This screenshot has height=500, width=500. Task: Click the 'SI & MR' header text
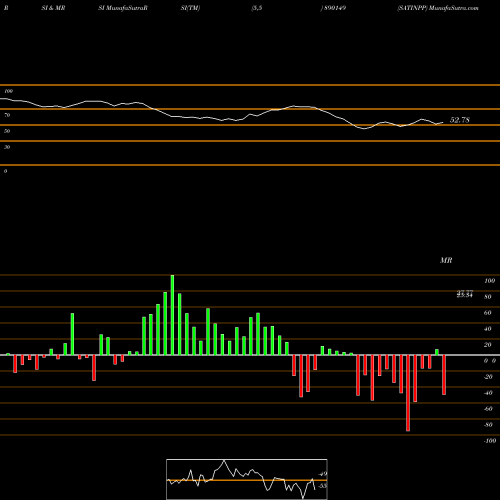pos(53,8)
